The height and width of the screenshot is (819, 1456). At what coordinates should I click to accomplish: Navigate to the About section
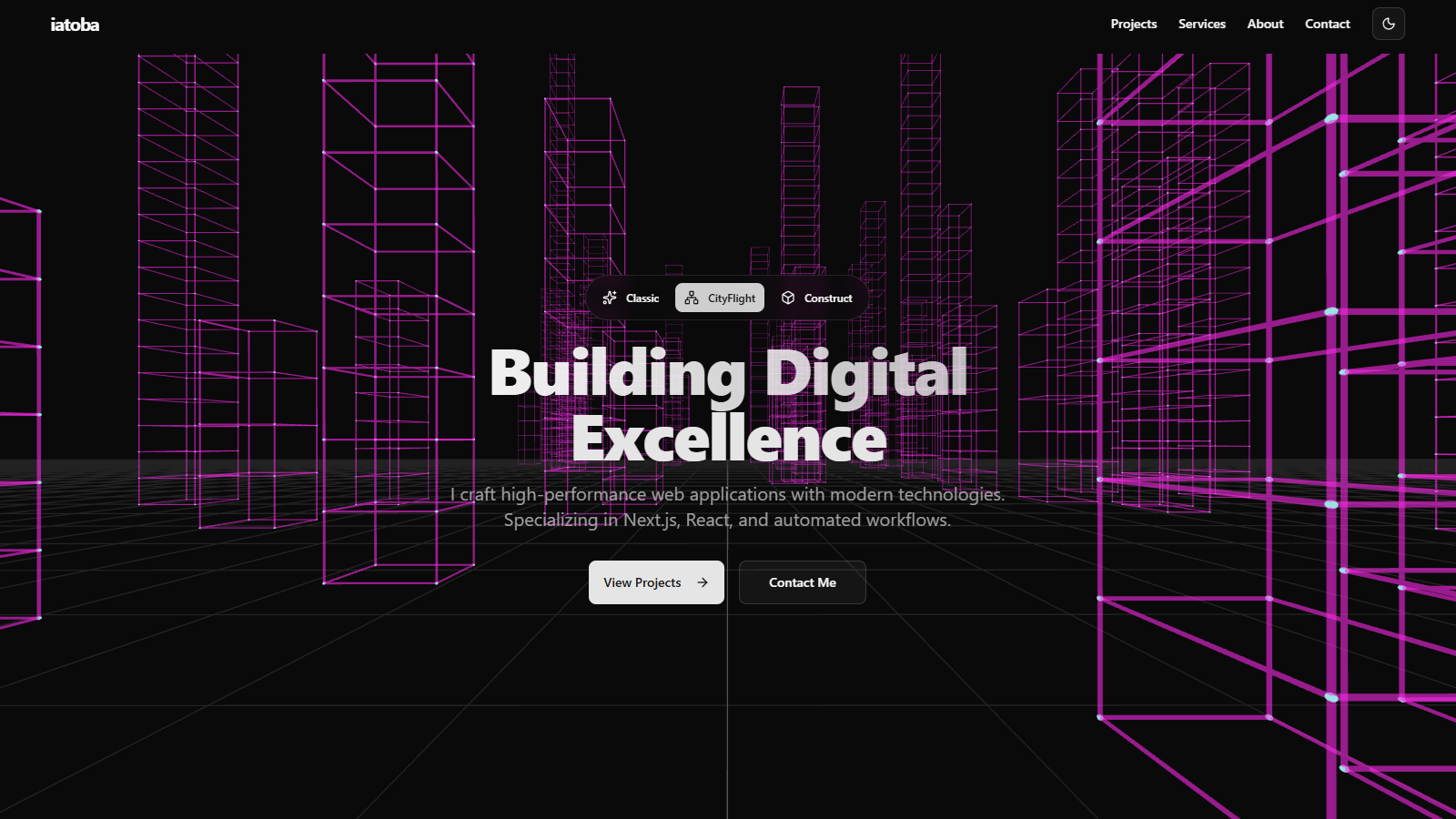1265,24
